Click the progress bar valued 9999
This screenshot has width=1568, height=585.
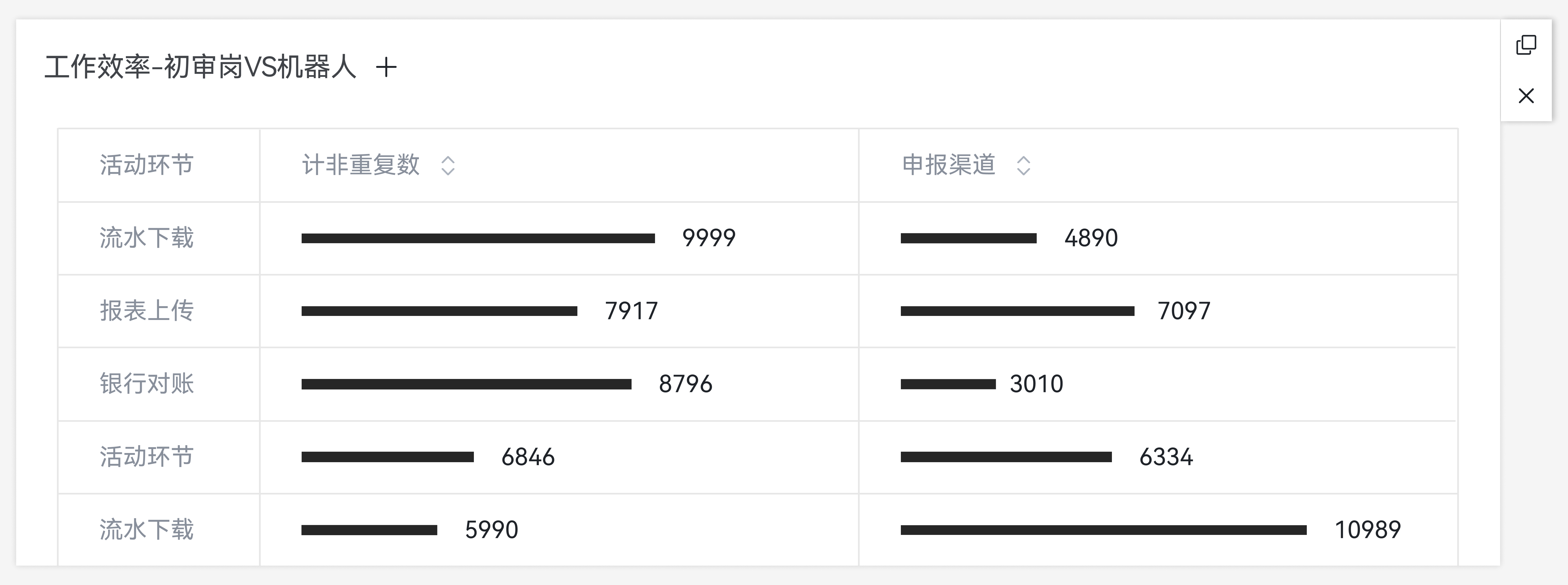pyautogui.click(x=478, y=238)
